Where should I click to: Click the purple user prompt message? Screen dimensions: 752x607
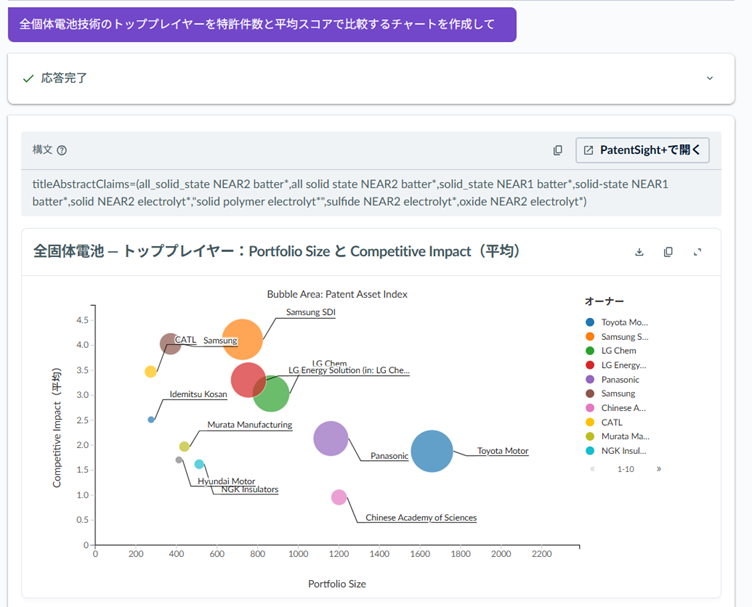point(262,24)
